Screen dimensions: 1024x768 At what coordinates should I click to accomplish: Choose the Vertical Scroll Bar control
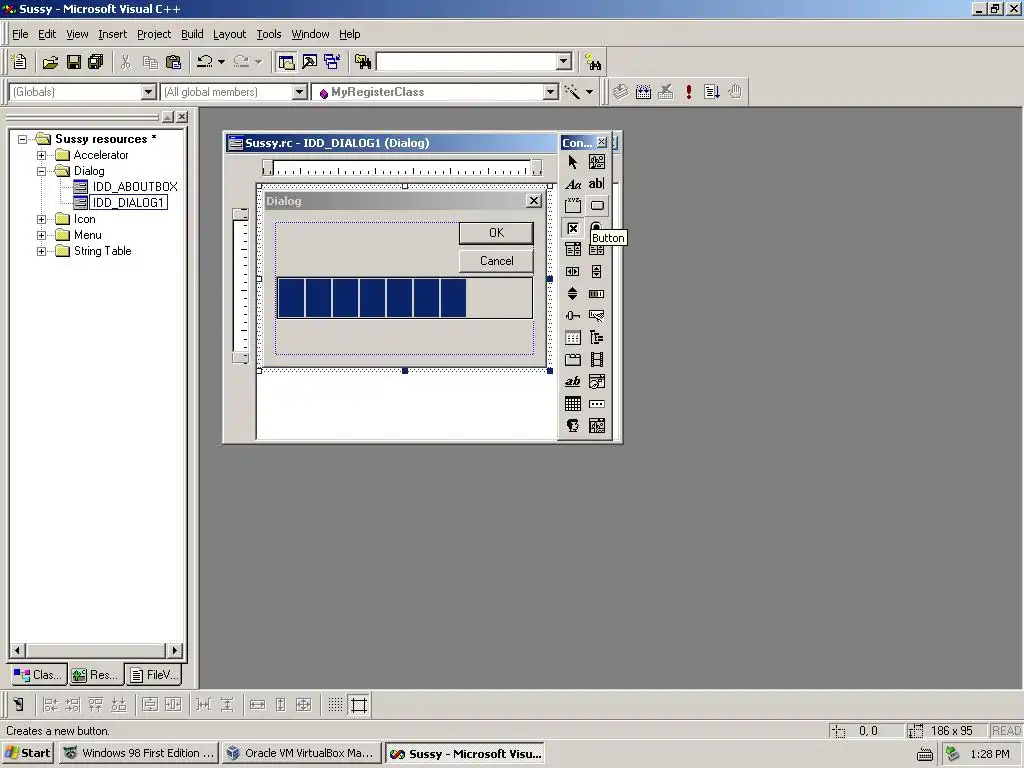click(597, 272)
